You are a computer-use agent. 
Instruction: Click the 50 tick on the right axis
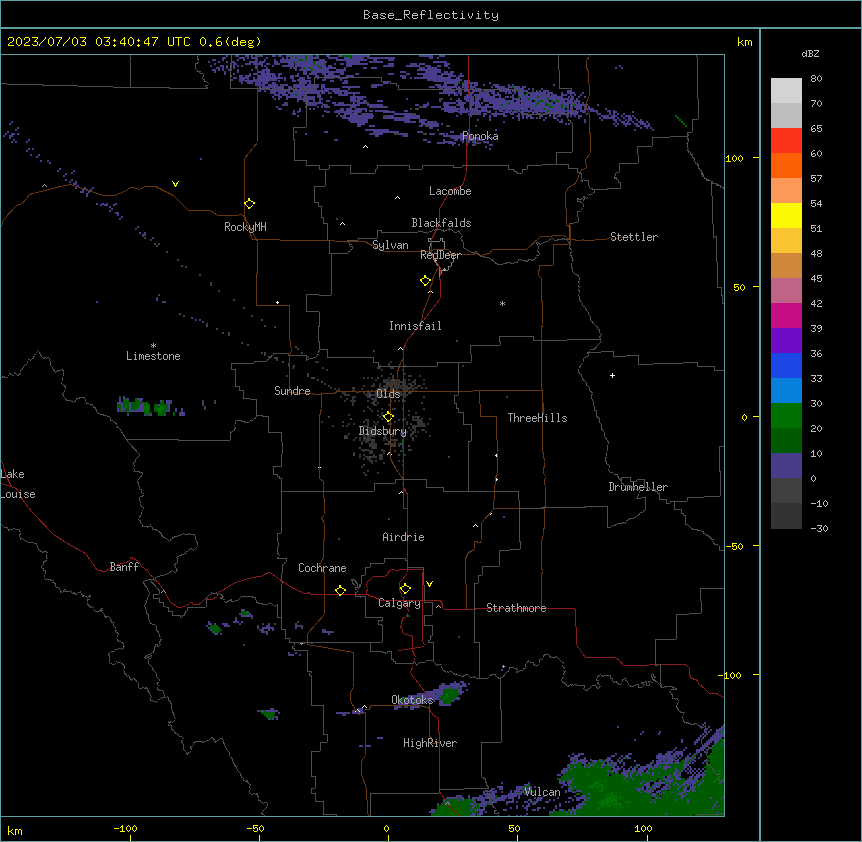tap(739, 287)
